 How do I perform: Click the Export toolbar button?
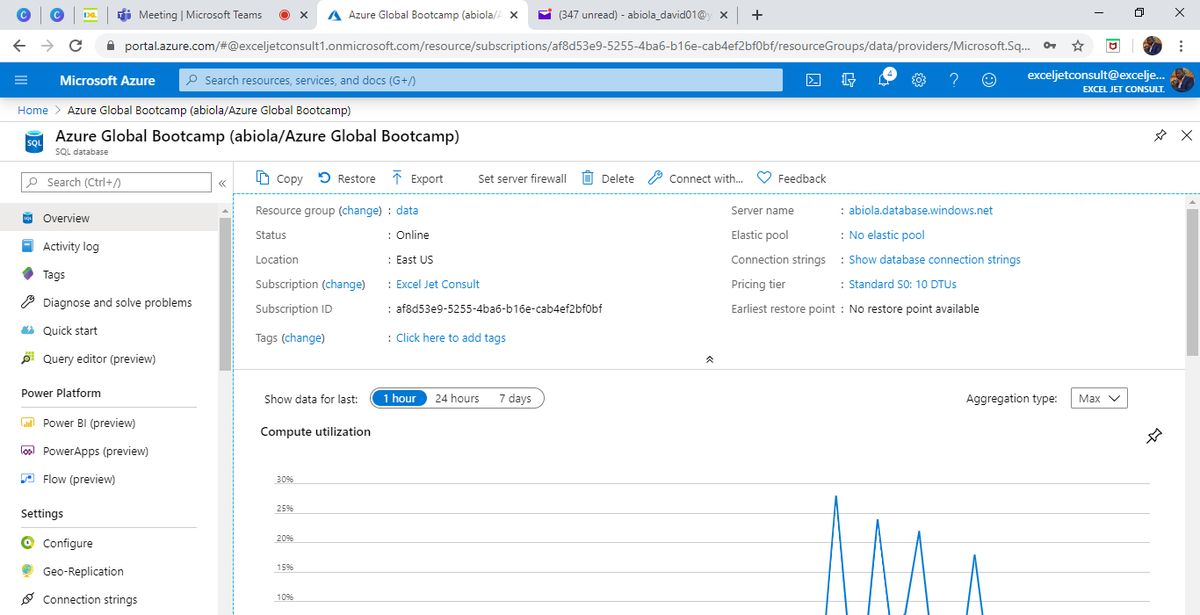coord(417,178)
